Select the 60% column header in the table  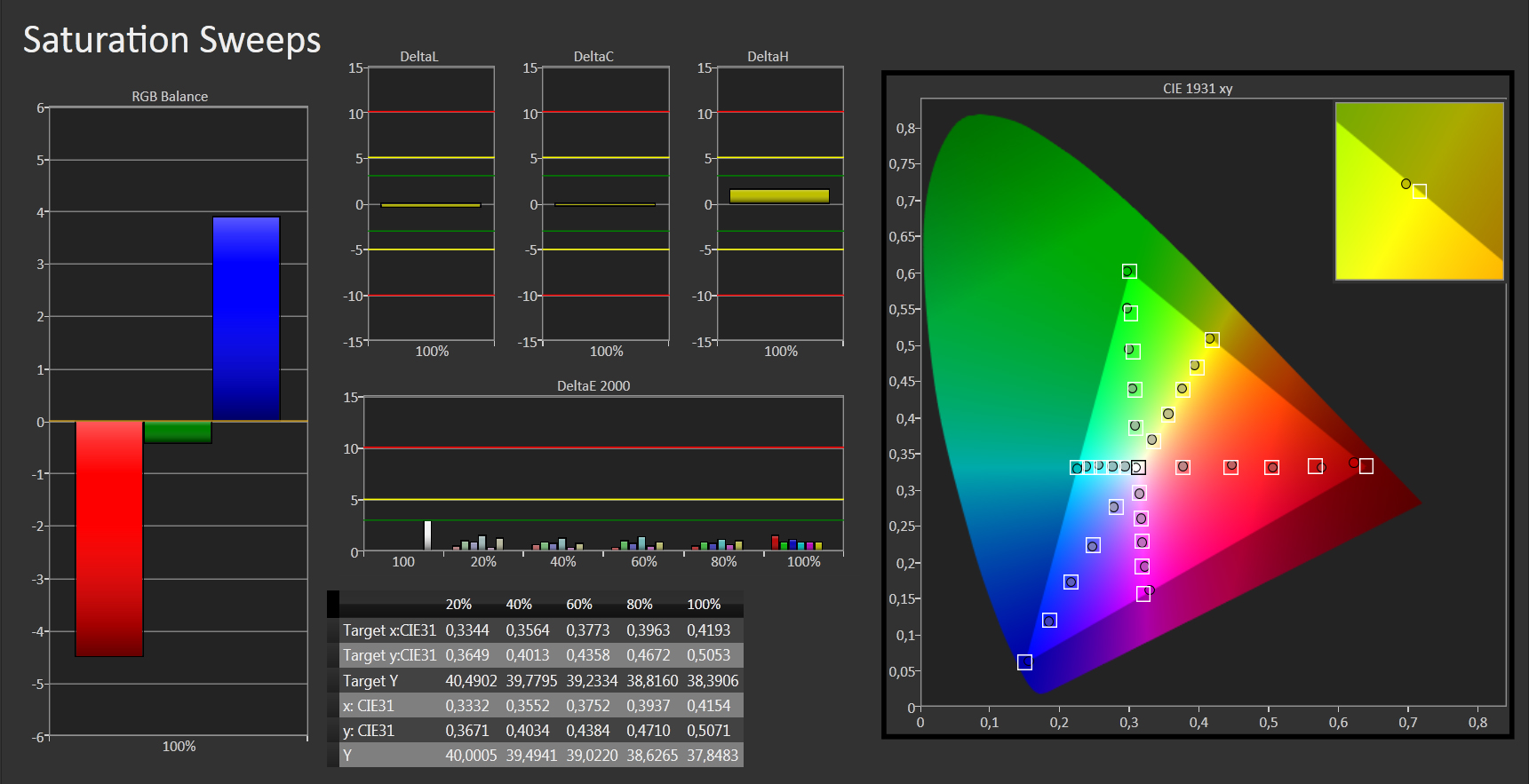[579, 605]
